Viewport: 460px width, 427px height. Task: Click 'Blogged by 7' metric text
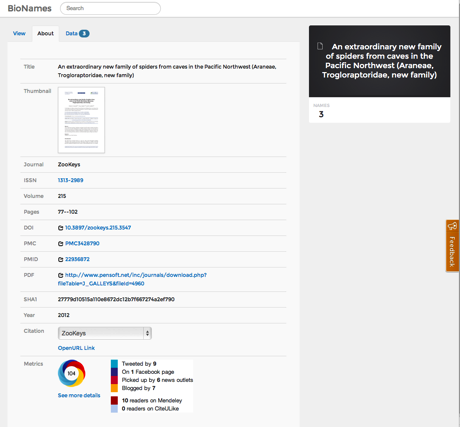pyautogui.click(x=139, y=388)
